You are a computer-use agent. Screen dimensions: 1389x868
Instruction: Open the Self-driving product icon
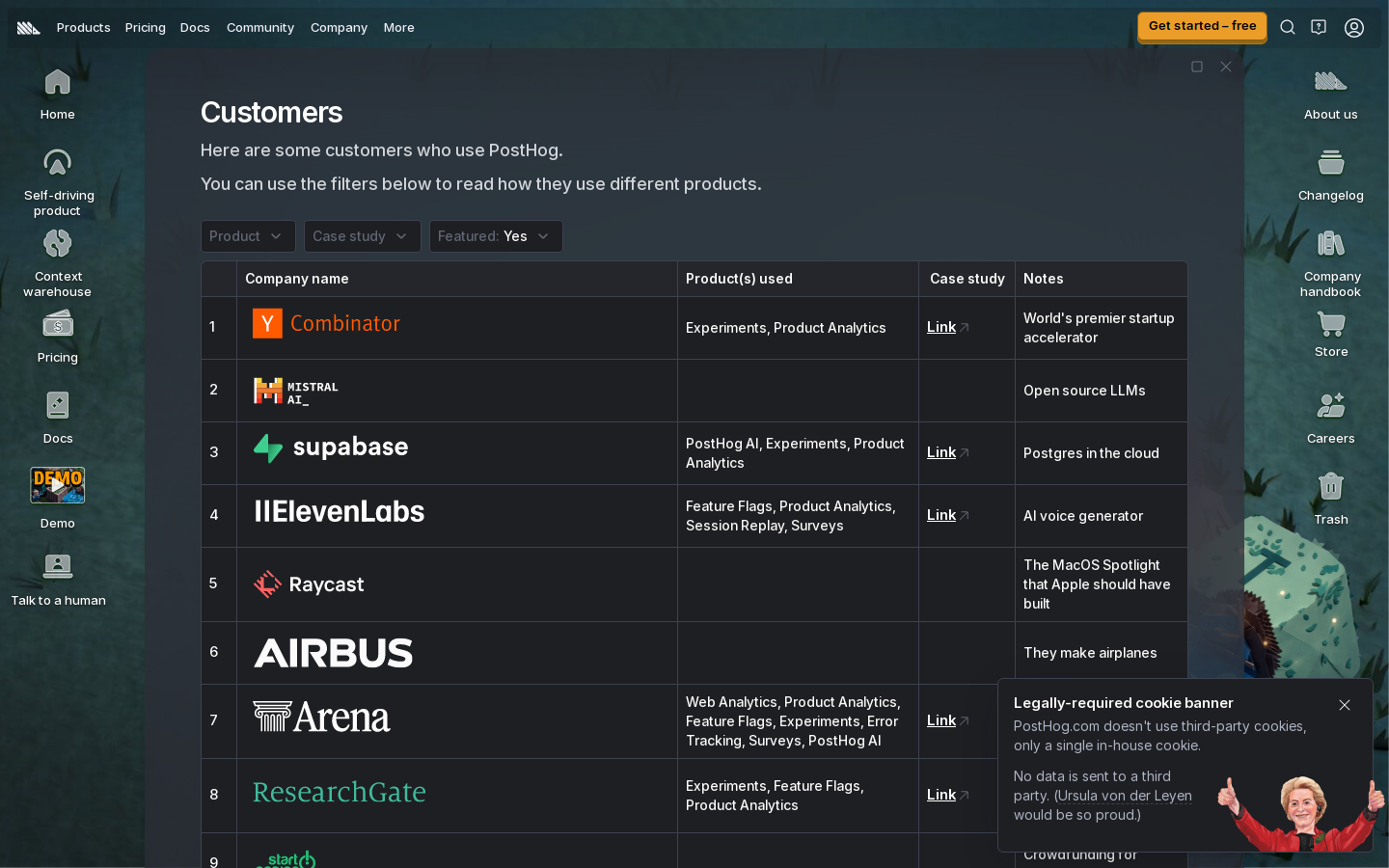(x=58, y=181)
